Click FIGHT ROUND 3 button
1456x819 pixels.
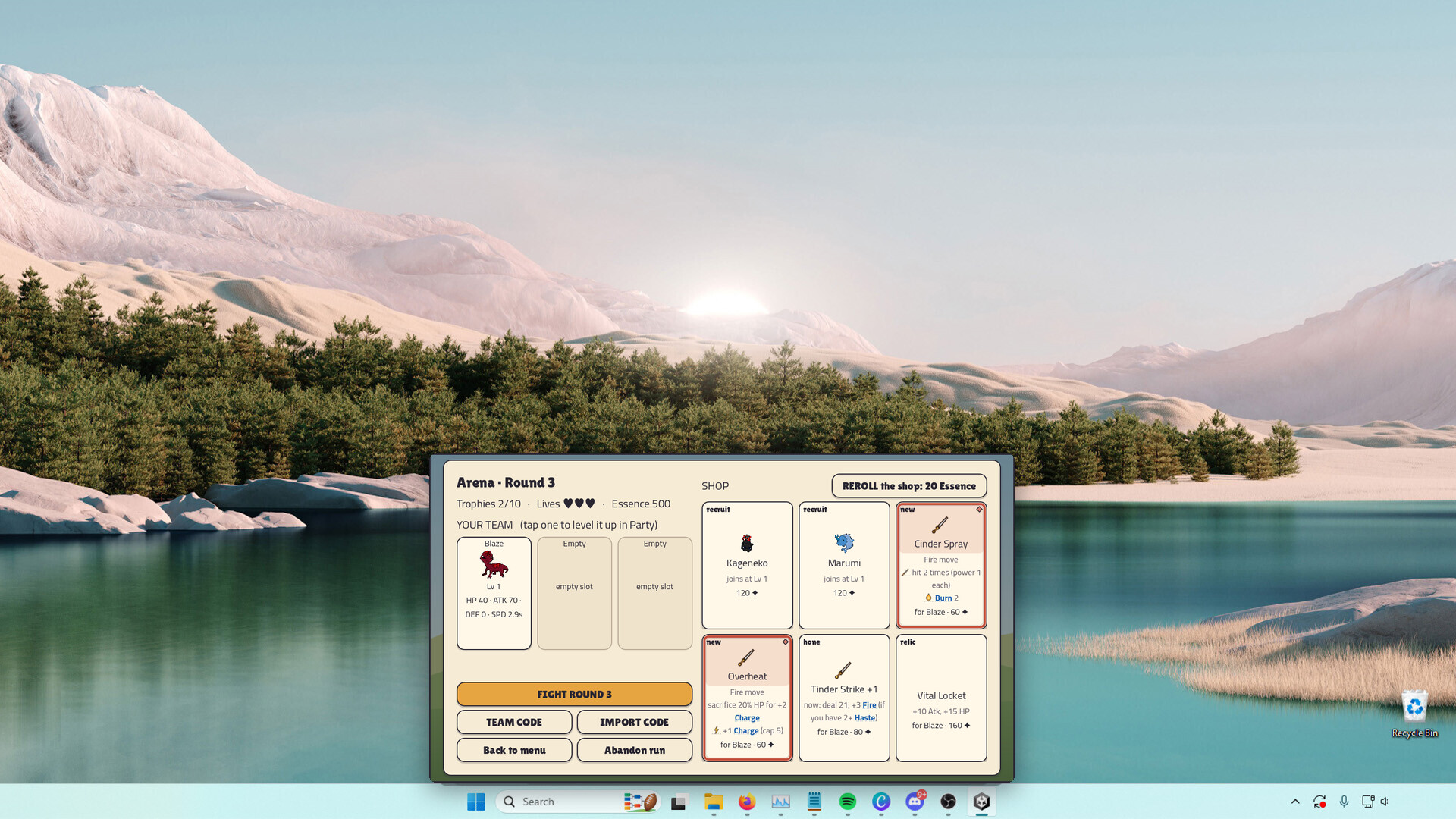click(x=574, y=694)
